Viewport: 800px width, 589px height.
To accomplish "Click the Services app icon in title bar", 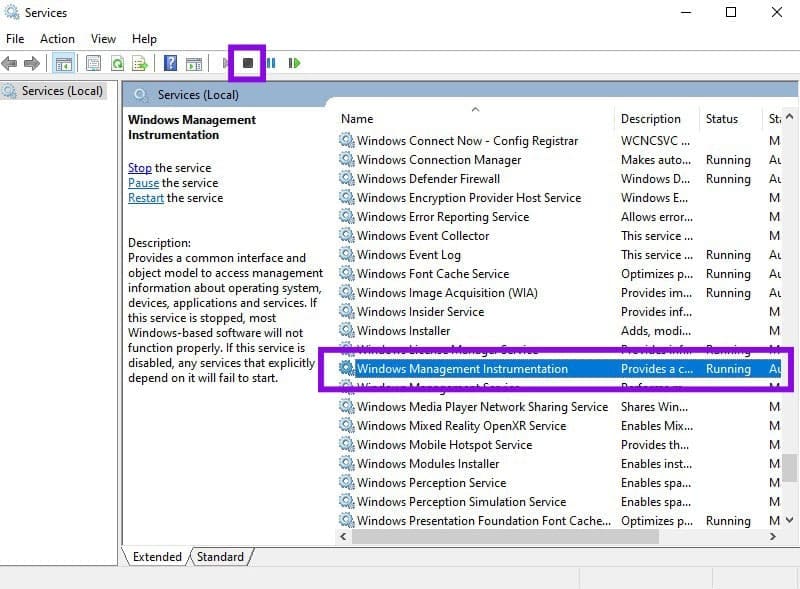I will [x=11, y=12].
